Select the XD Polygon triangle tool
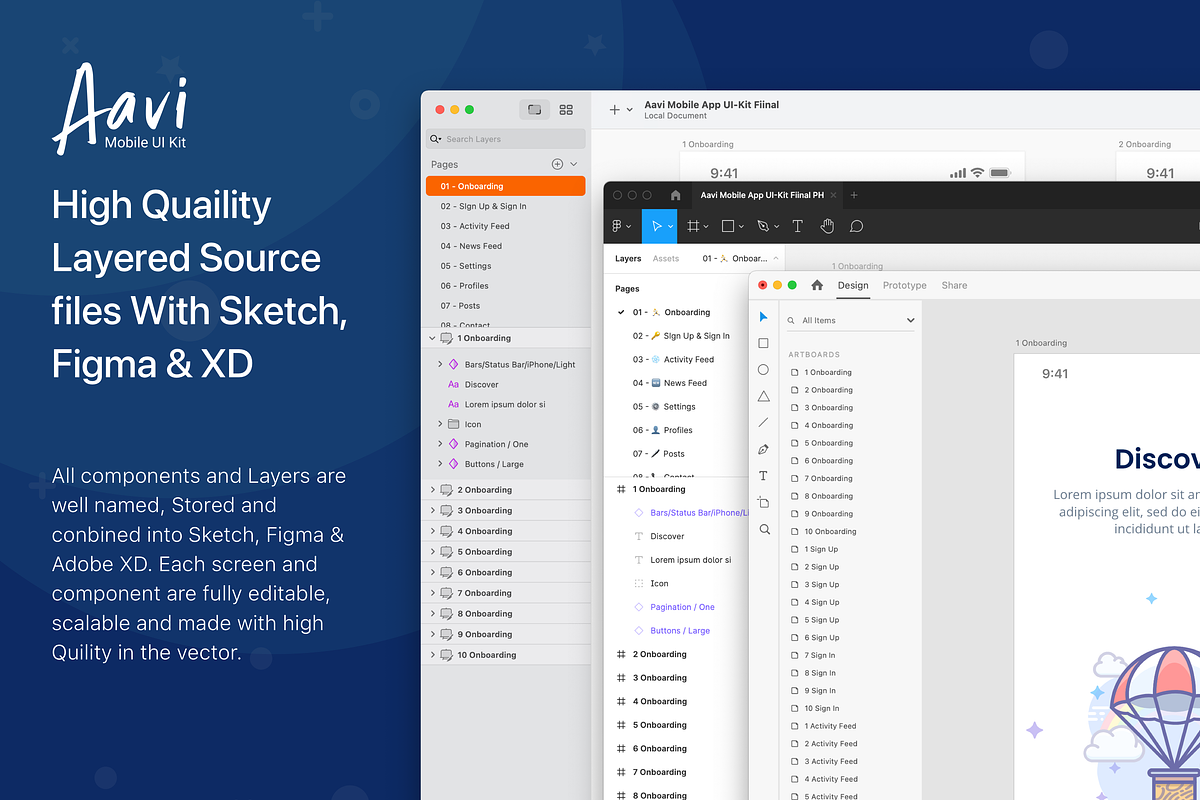 [x=764, y=396]
